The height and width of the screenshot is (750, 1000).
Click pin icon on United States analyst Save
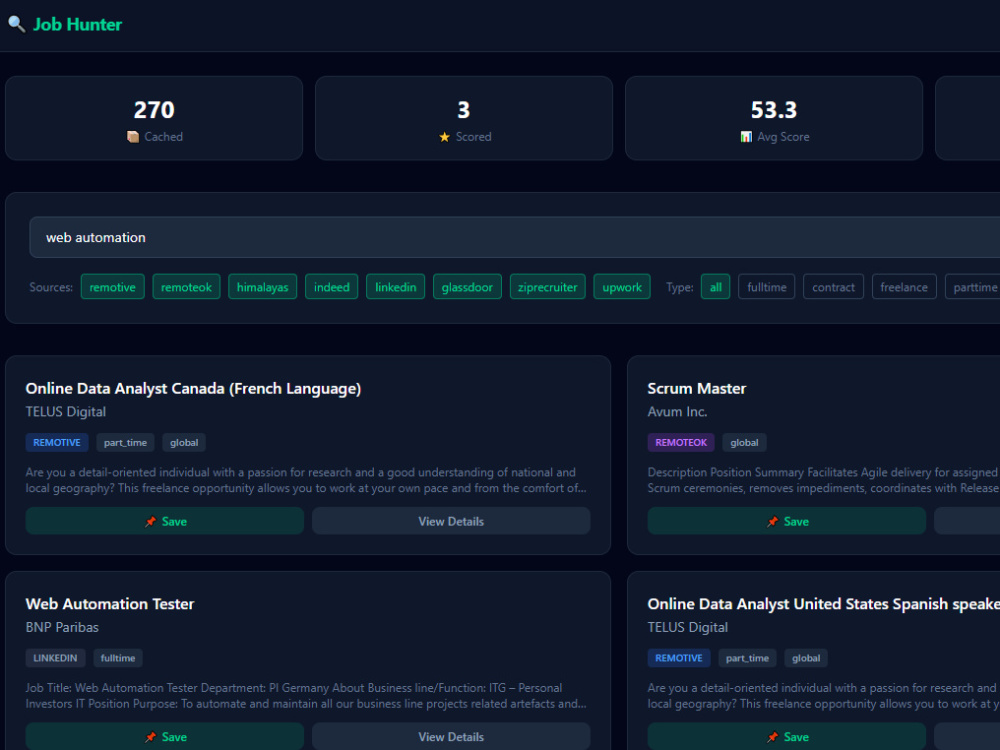pyautogui.click(x=772, y=737)
